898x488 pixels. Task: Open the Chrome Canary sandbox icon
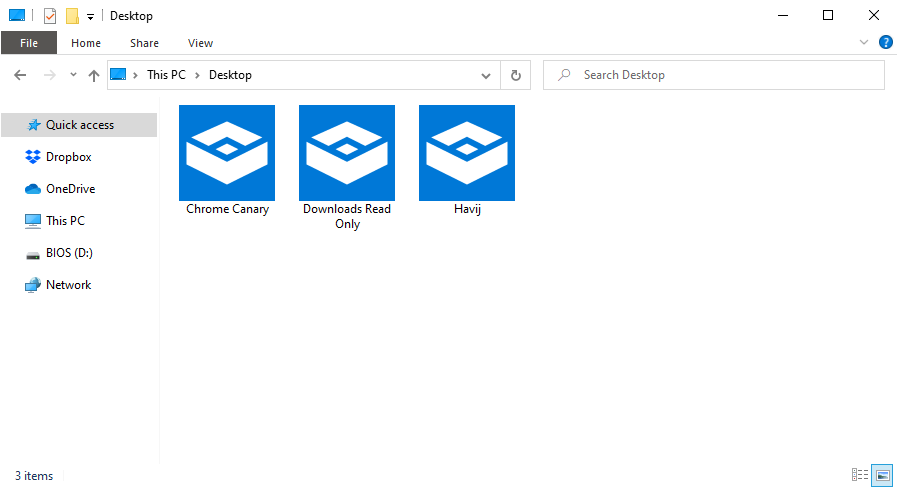[227, 153]
